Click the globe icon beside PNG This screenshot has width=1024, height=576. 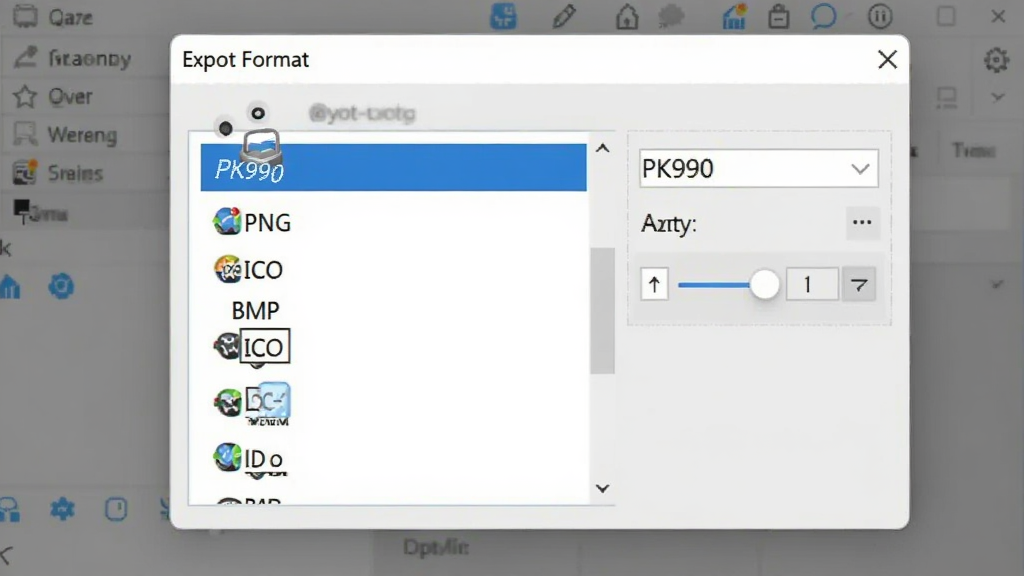click(x=227, y=221)
